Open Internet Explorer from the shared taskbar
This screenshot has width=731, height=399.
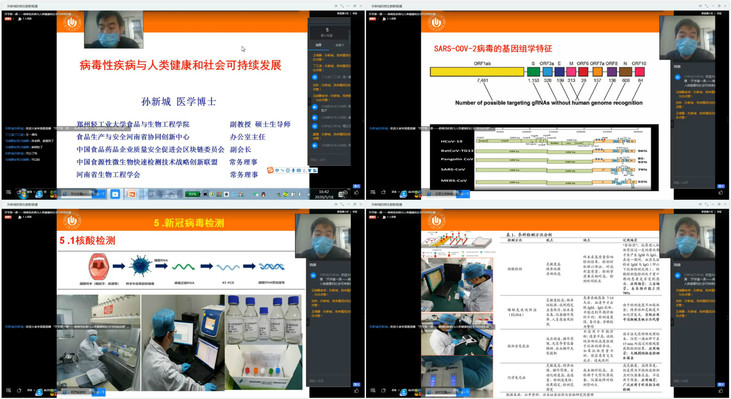[40, 194]
